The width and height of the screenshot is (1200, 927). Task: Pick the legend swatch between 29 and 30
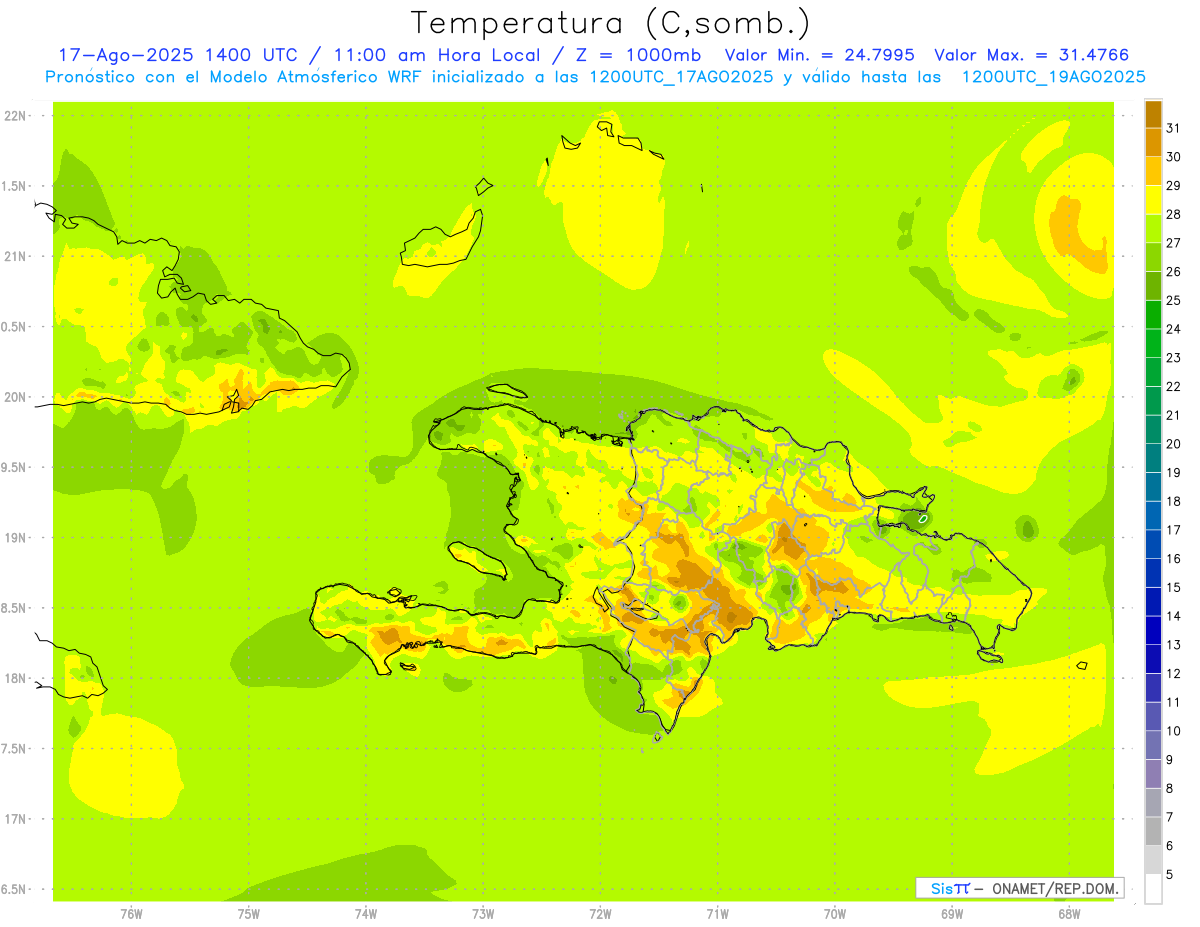click(1153, 171)
